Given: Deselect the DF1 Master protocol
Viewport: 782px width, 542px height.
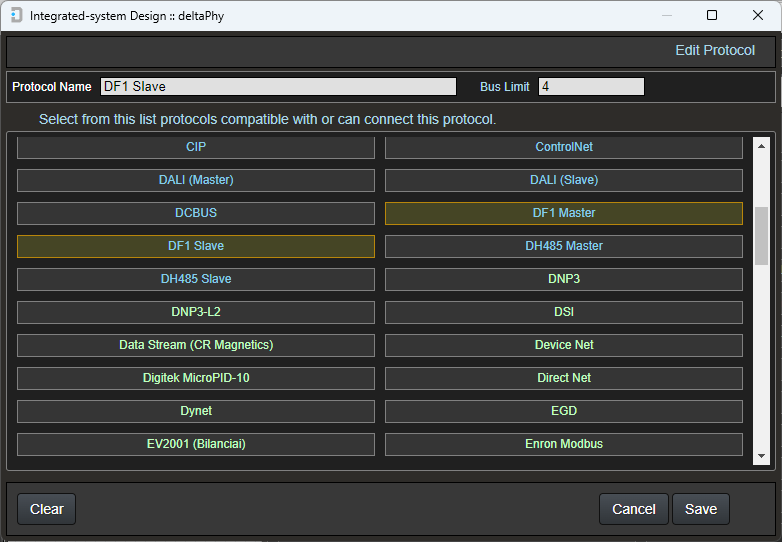Looking at the screenshot, I should [564, 213].
